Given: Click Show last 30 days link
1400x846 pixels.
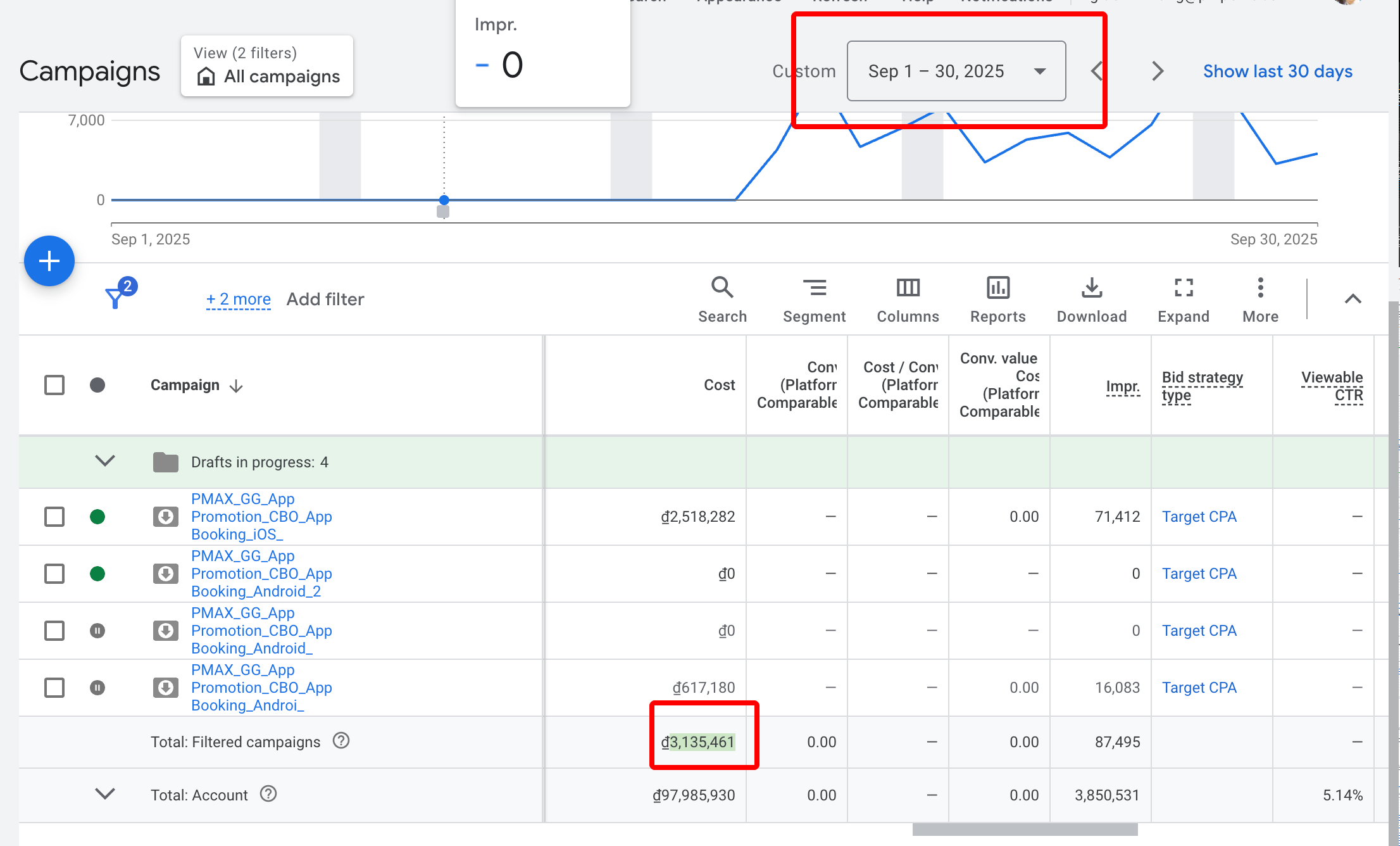Looking at the screenshot, I should (x=1278, y=71).
